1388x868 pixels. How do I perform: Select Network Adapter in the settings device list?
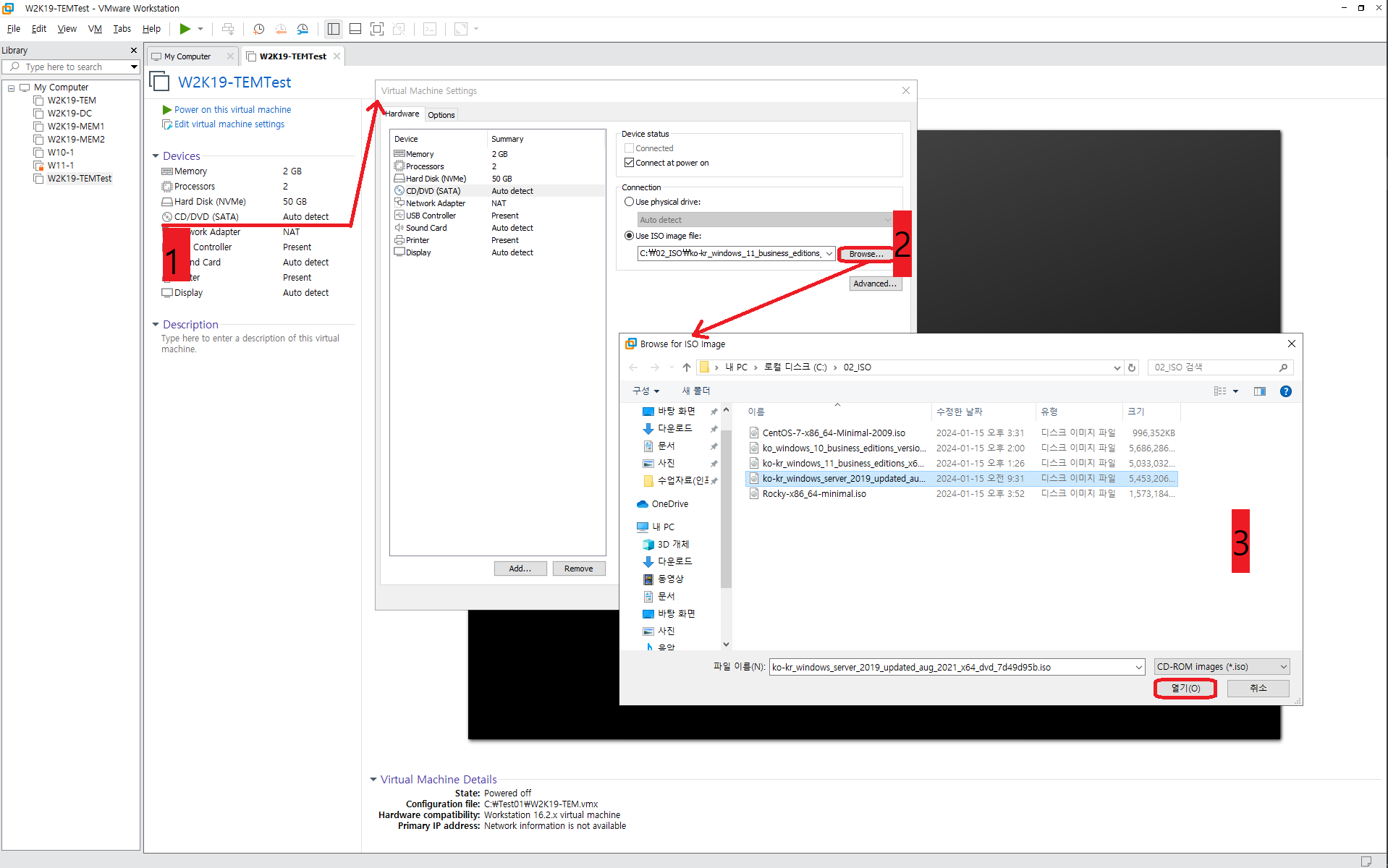(x=497, y=203)
